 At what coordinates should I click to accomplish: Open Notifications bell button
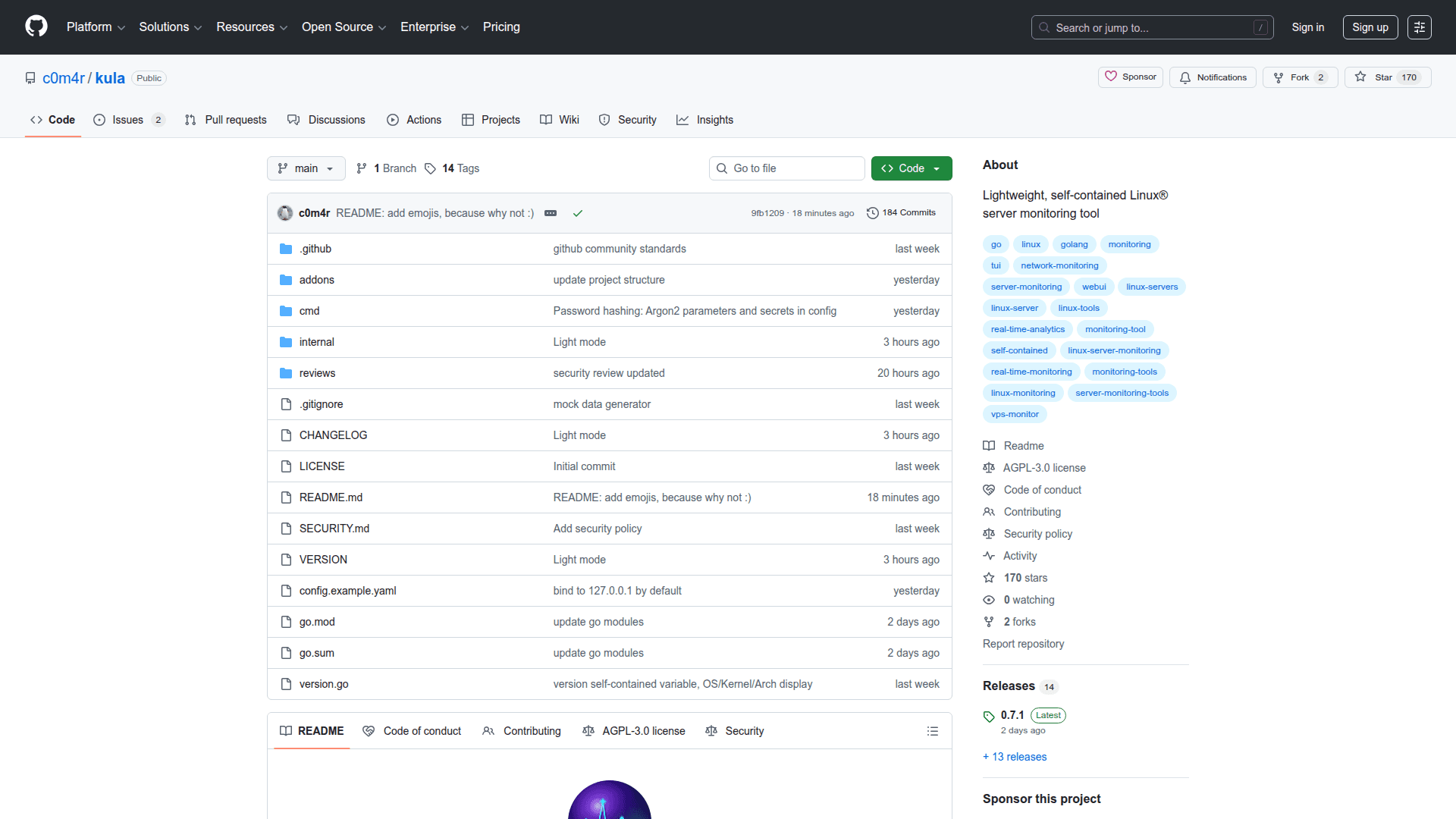(x=1213, y=77)
